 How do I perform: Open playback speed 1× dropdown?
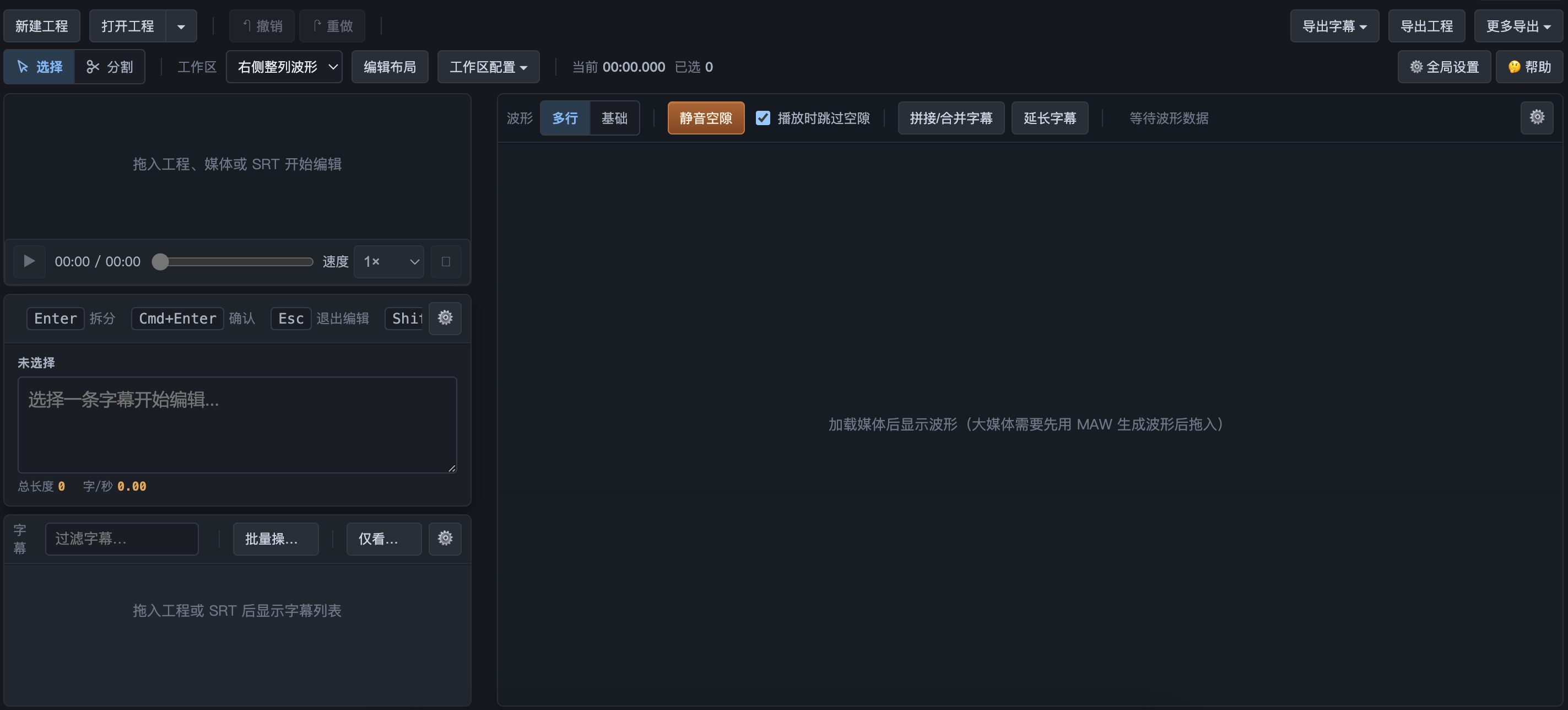pyautogui.click(x=389, y=261)
